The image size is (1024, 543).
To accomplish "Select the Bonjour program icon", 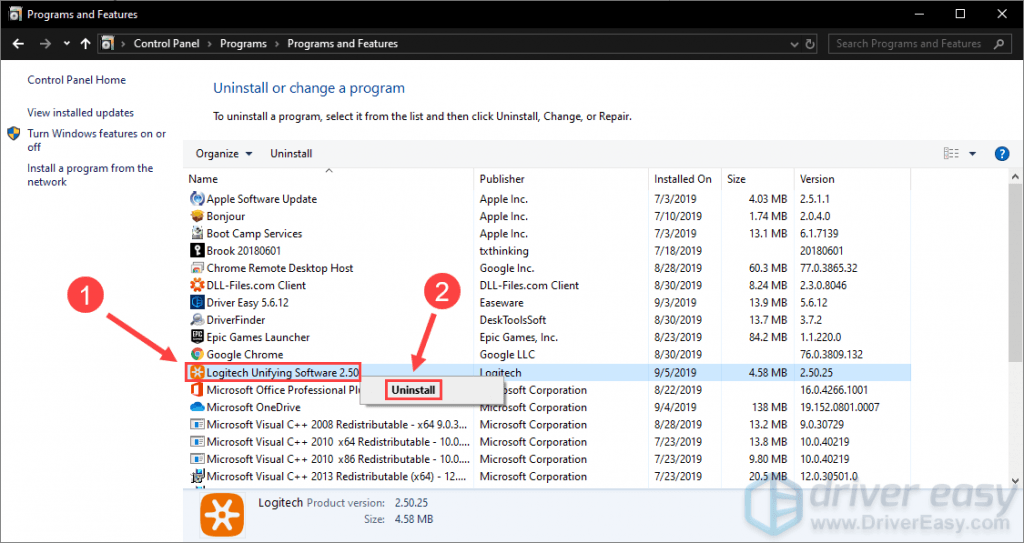I will (x=197, y=216).
